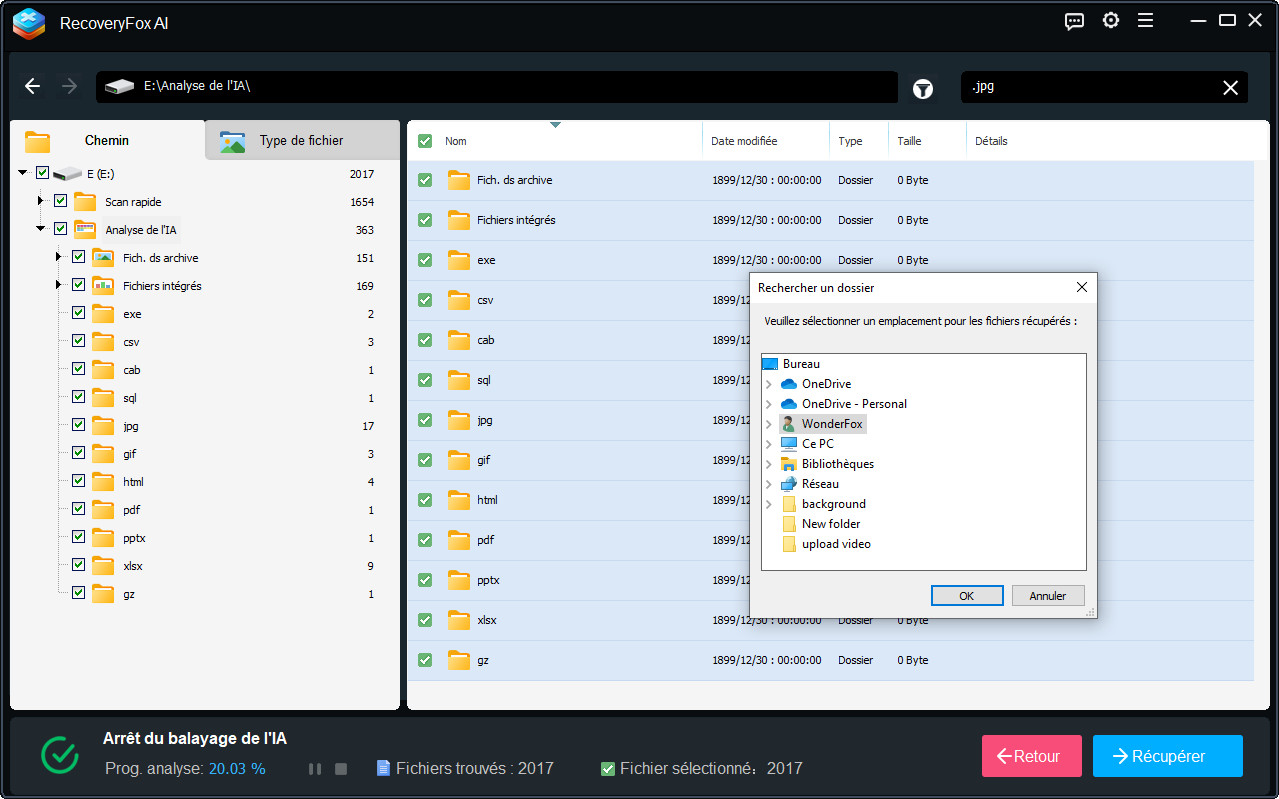Expand OneDrive in folder dialog
This screenshot has width=1279, height=799.
point(769,384)
